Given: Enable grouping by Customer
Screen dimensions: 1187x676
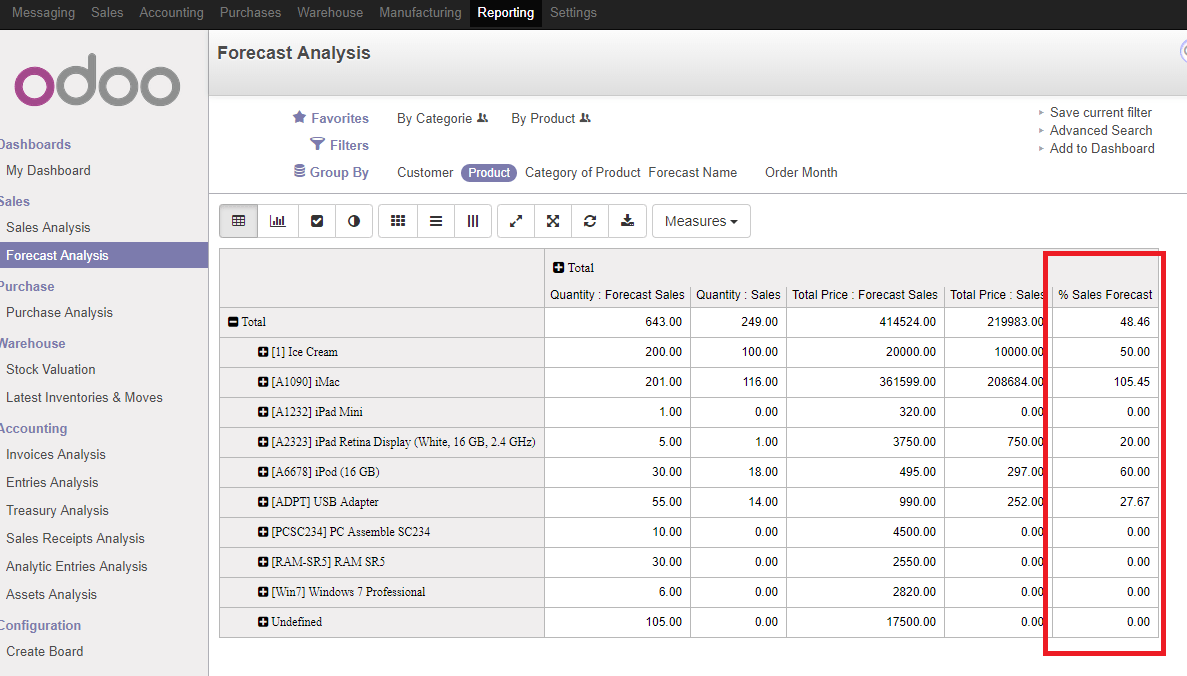Looking at the screenshot, I should click(x=425, y=173).
